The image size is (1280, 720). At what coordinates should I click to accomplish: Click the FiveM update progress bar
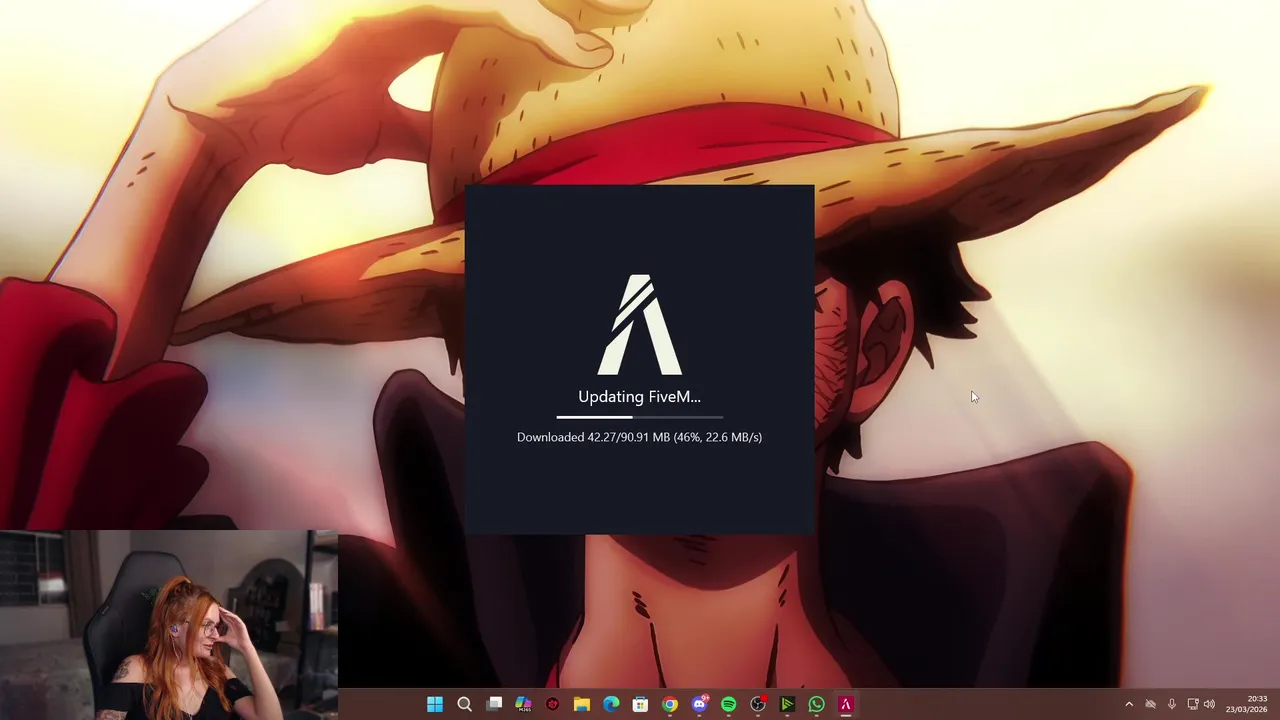pos(640,417)
